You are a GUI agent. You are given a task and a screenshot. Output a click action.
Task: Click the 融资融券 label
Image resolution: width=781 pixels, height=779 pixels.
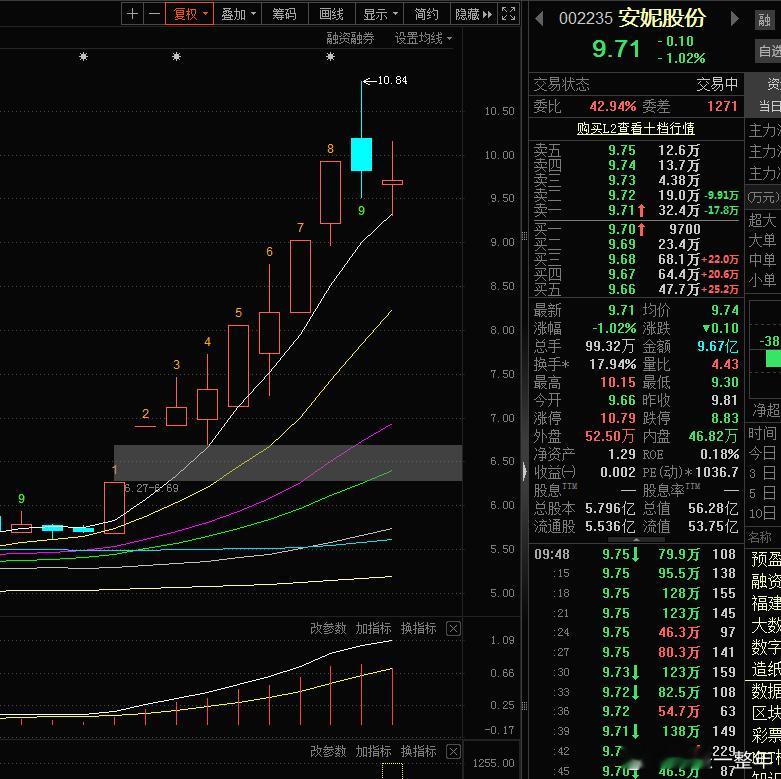pos(350,38)
